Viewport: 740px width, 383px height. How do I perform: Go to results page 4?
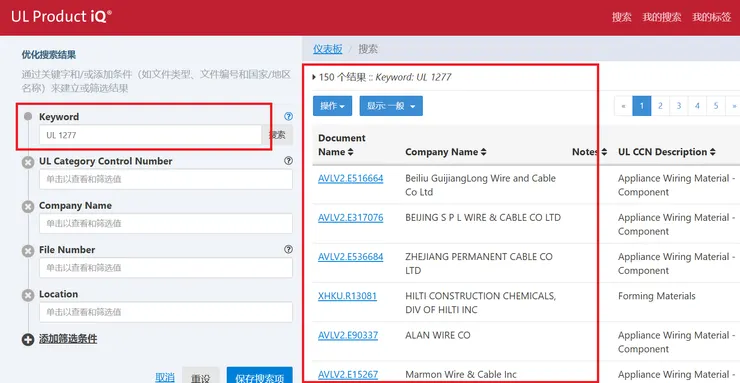[697, 106]
